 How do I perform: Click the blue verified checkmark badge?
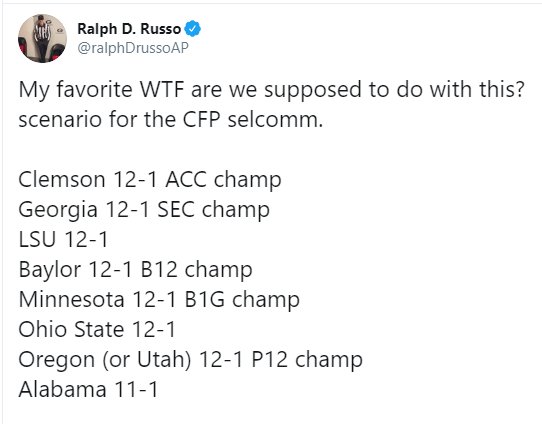193,29
